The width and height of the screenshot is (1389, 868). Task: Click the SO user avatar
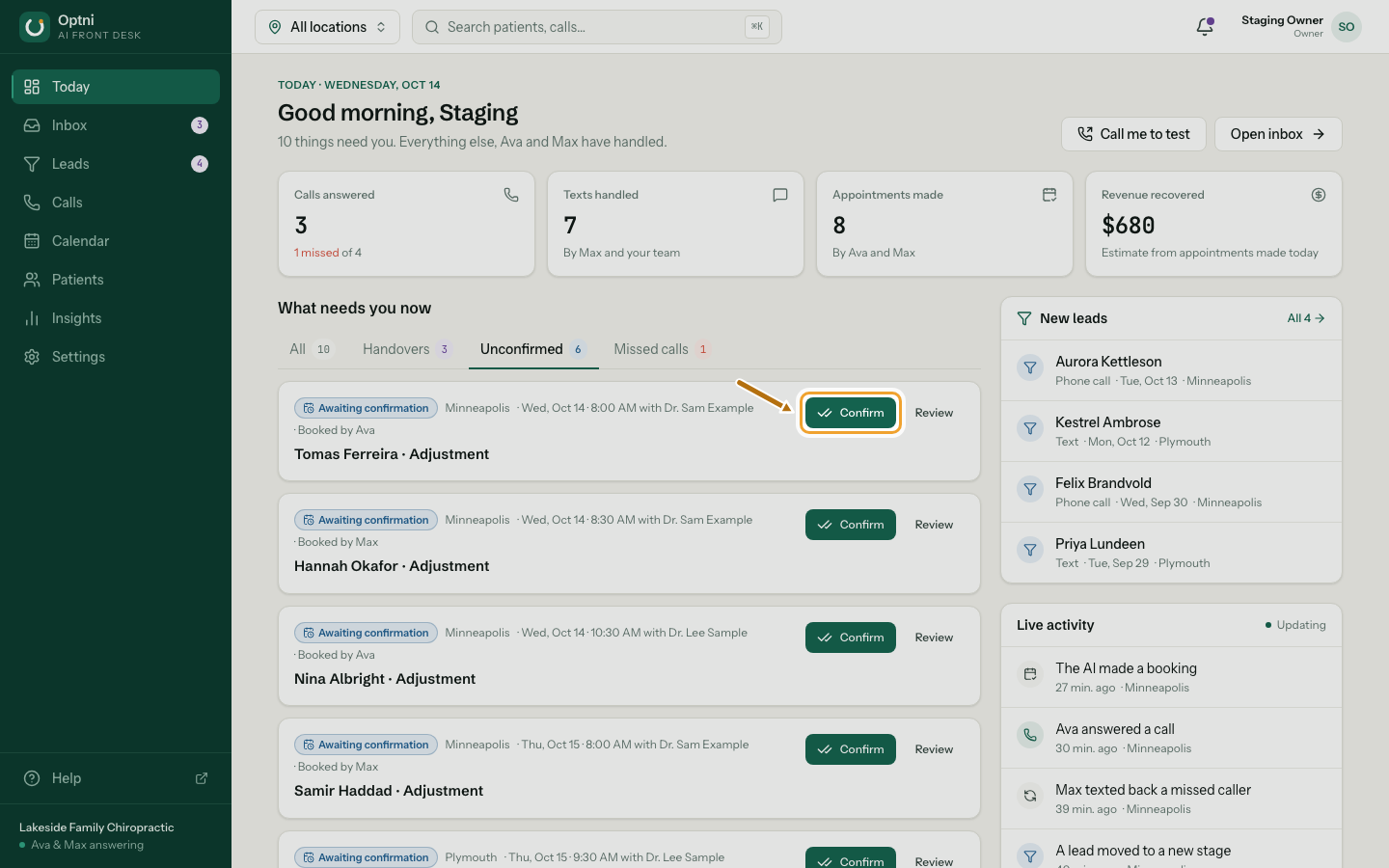click(1347, 27)
